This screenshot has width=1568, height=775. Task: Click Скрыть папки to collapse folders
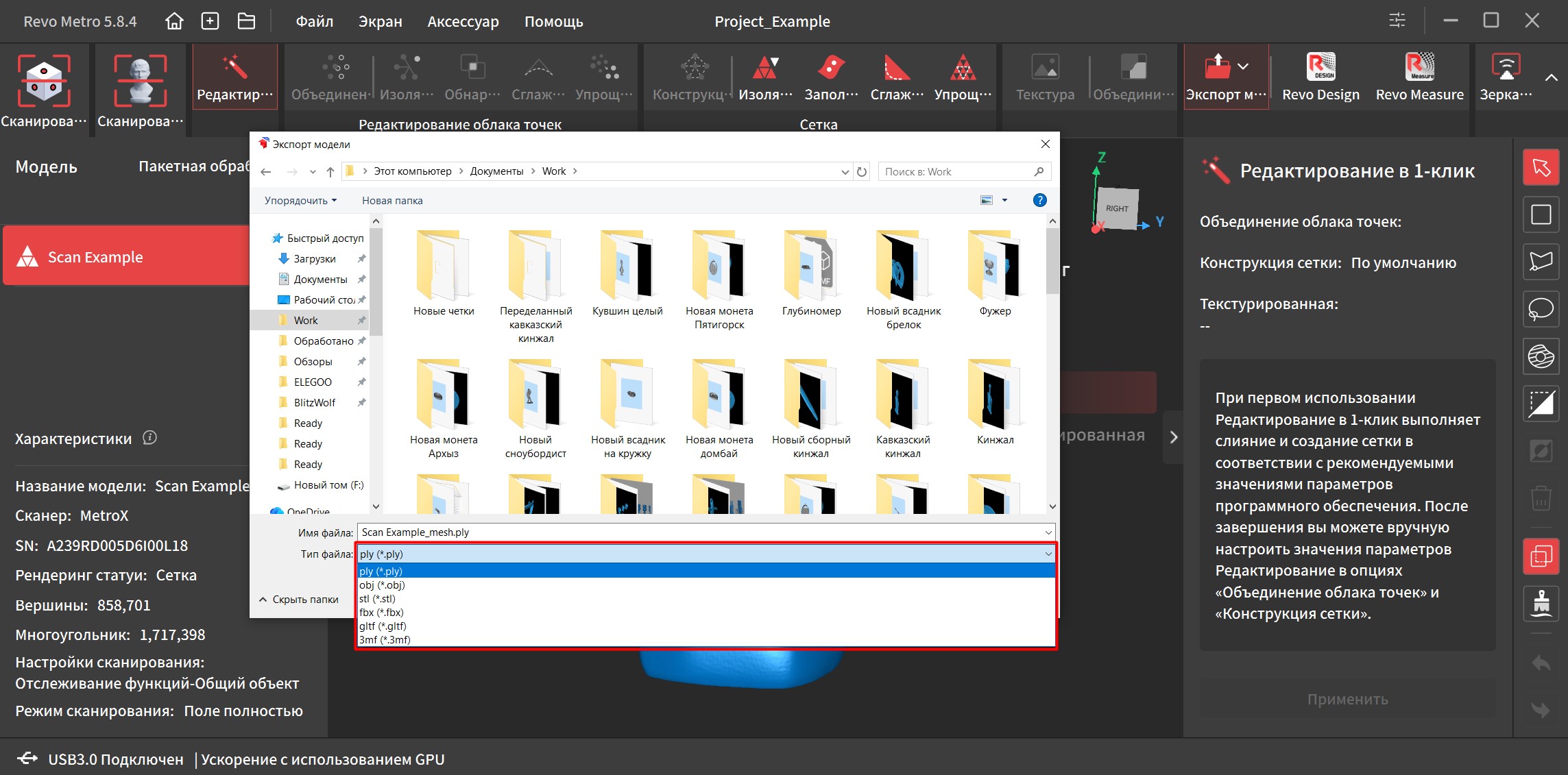click(x=298, y=599)
